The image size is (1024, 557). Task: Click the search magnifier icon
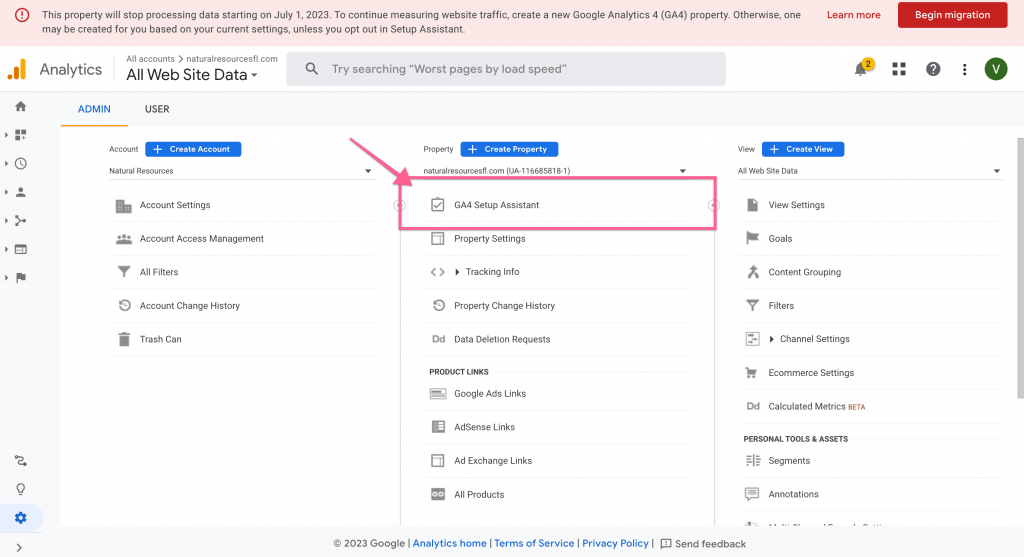click(x=312, y=69)
